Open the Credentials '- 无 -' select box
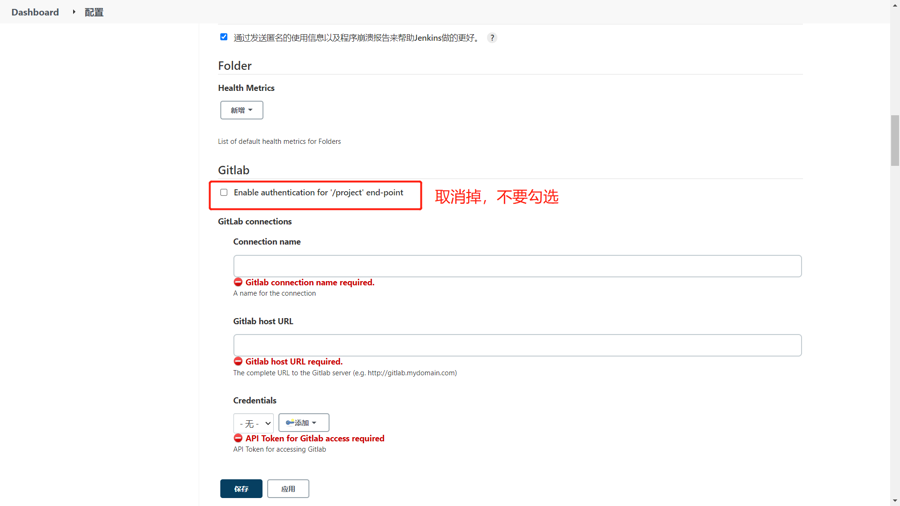Screen dimensions: 900x506 [x=253, y=423]
